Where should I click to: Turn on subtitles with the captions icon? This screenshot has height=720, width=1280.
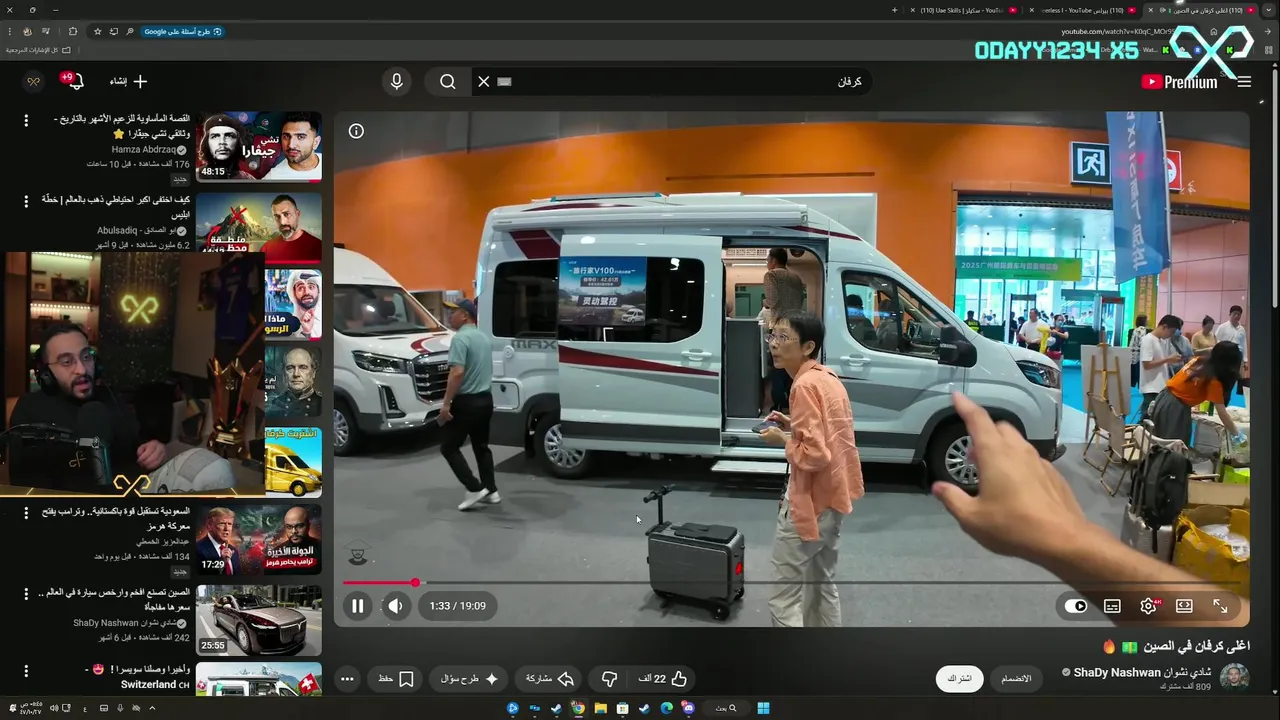[x=1112, y=606]
